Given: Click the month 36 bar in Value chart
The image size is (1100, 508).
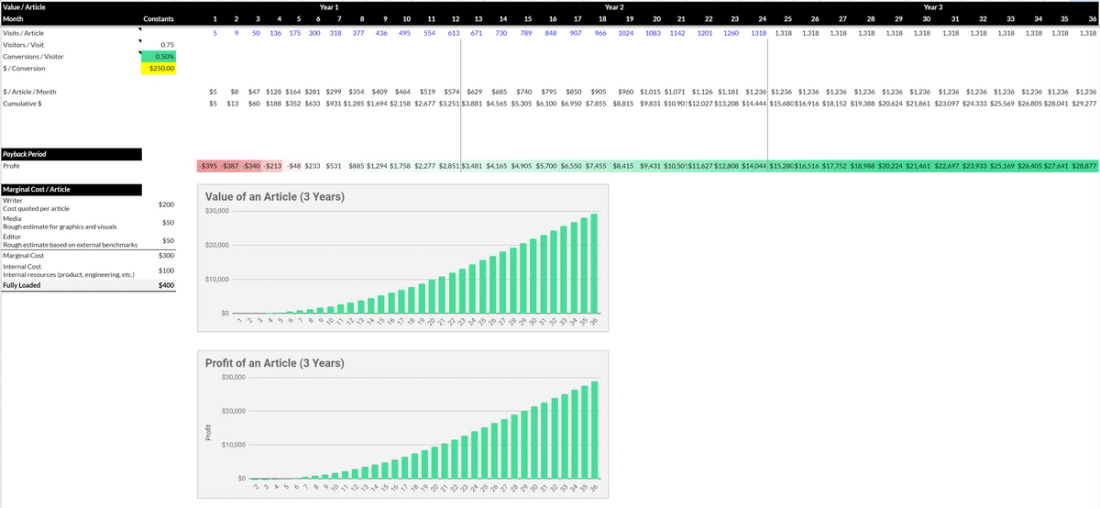Looking at the screenshot, I should tap(594, 263).
